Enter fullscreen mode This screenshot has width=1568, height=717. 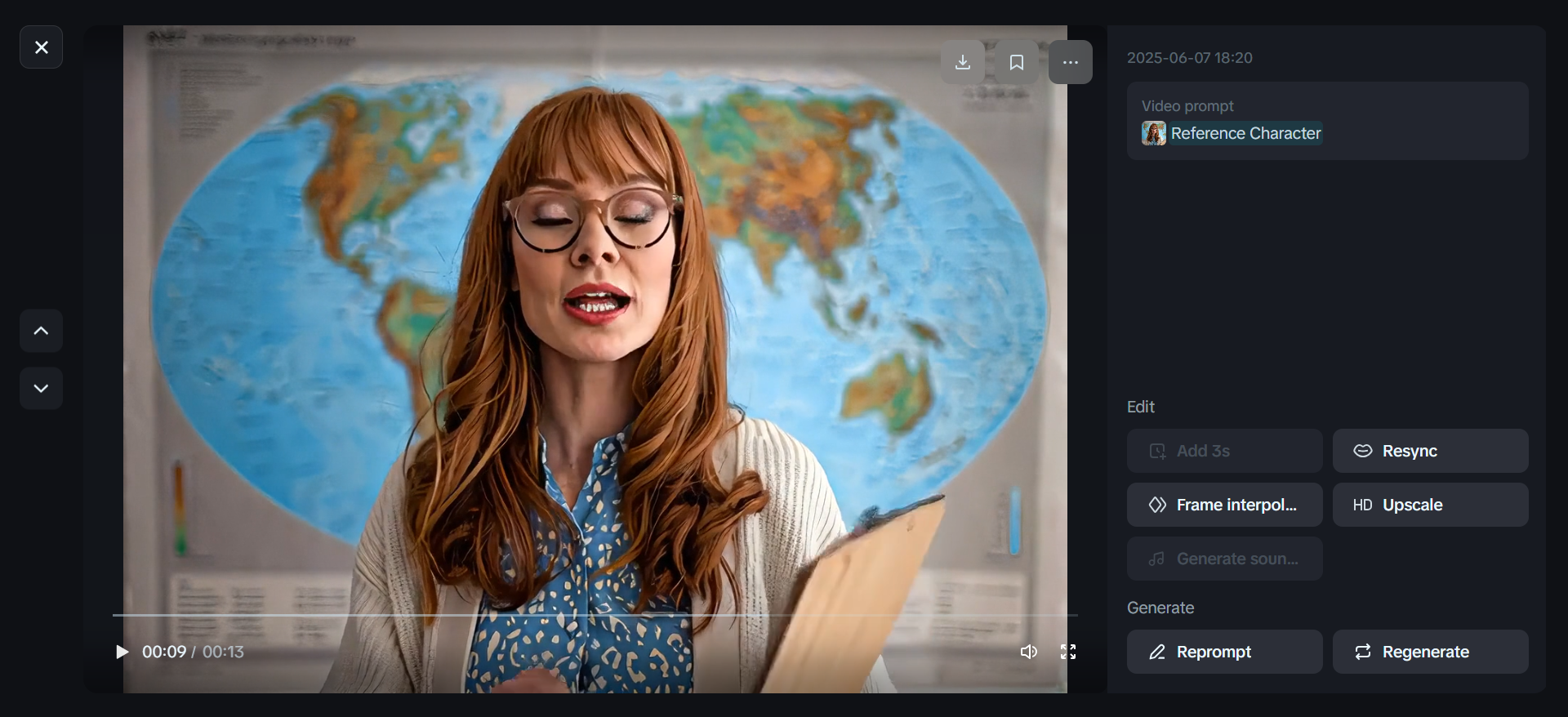(1068, 652)
